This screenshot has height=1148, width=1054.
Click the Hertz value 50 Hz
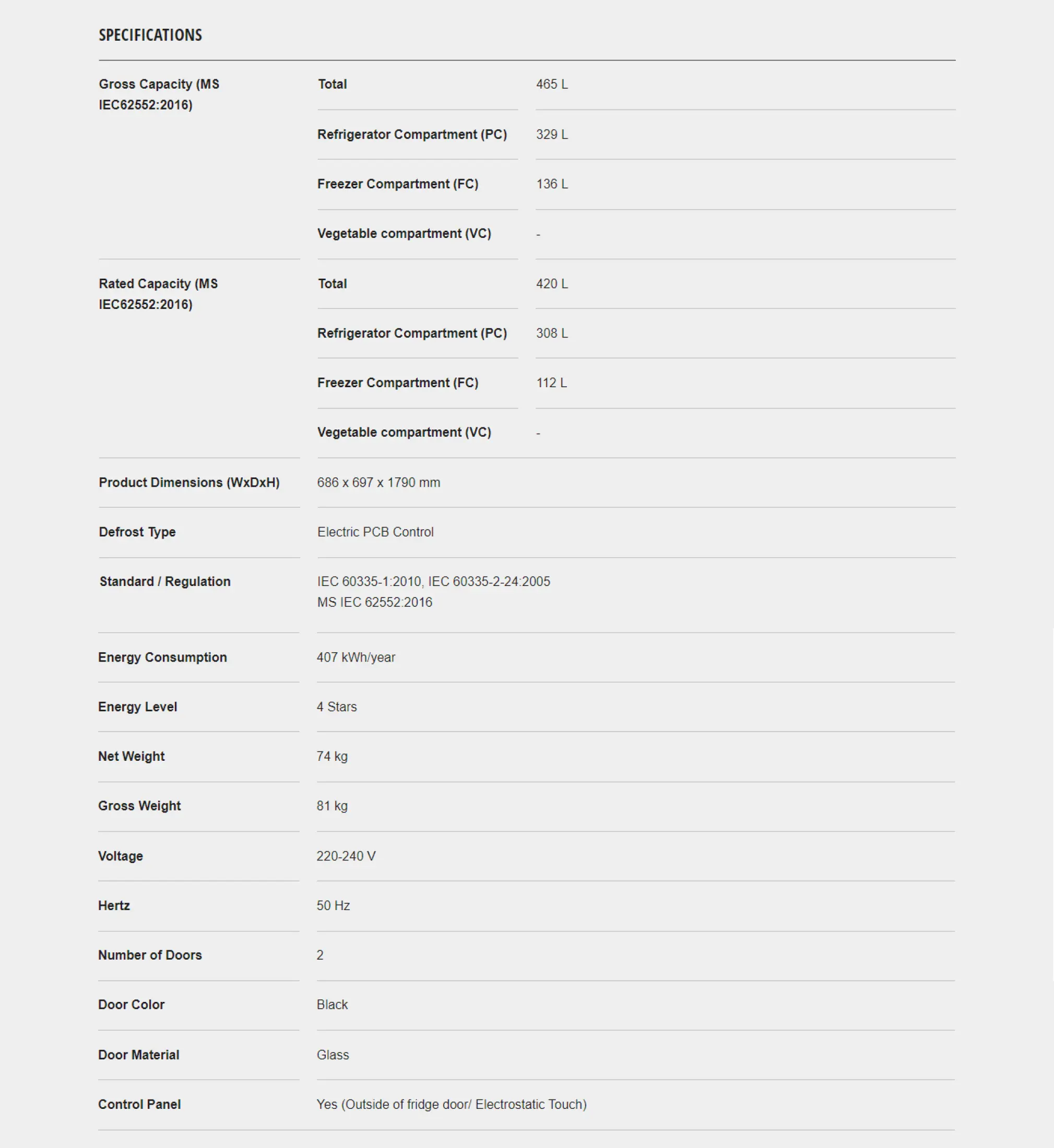[x=333, y=906]
